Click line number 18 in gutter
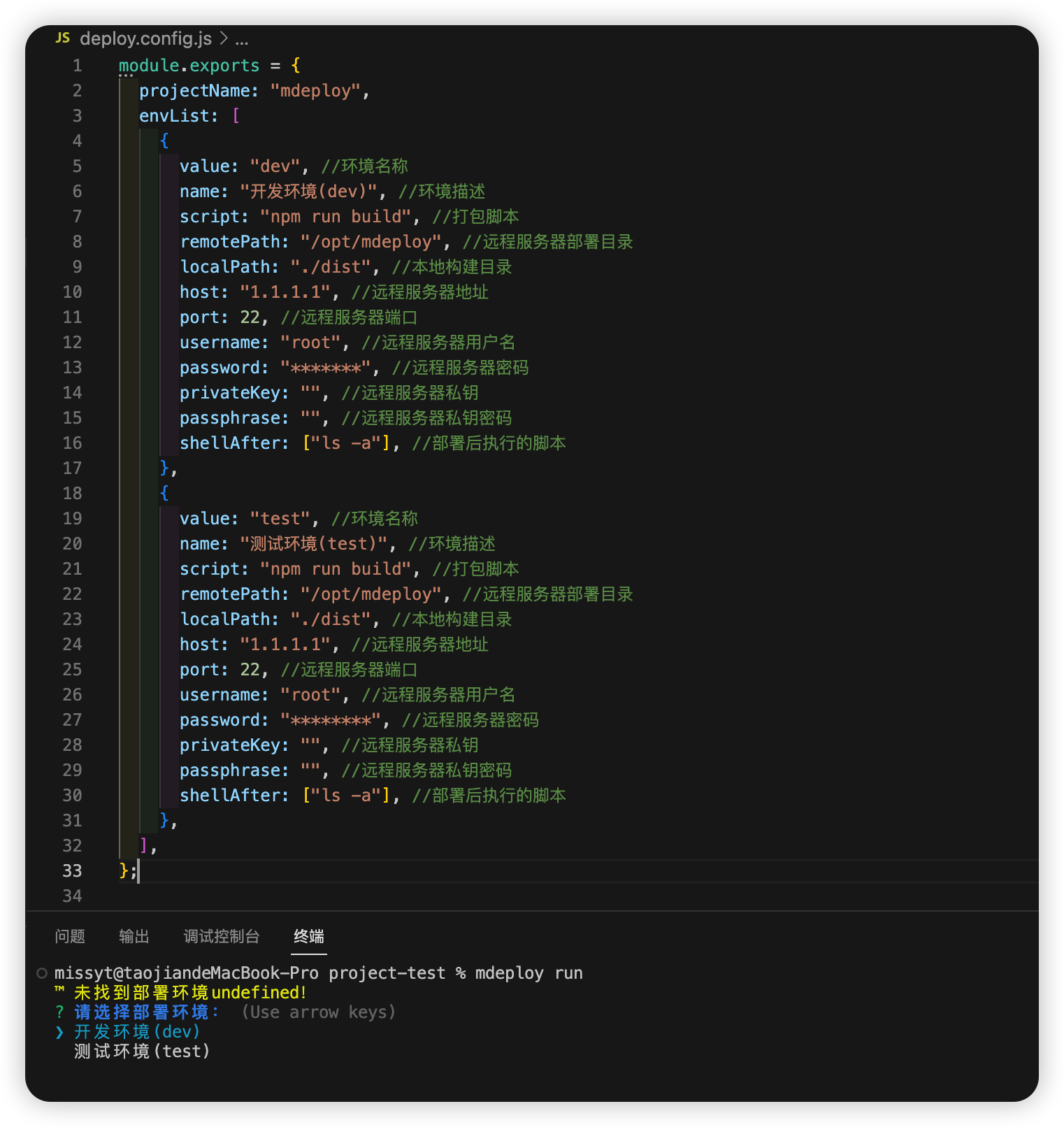This screenshot has height=1127, width=1064. coord(72,494)
